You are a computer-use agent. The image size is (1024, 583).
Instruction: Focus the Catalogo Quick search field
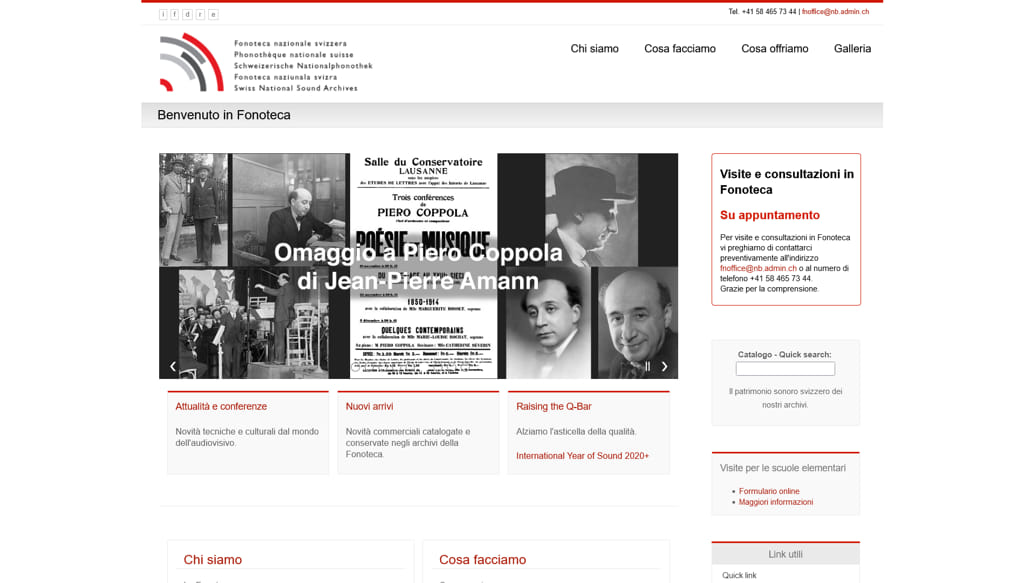[785, 369]
